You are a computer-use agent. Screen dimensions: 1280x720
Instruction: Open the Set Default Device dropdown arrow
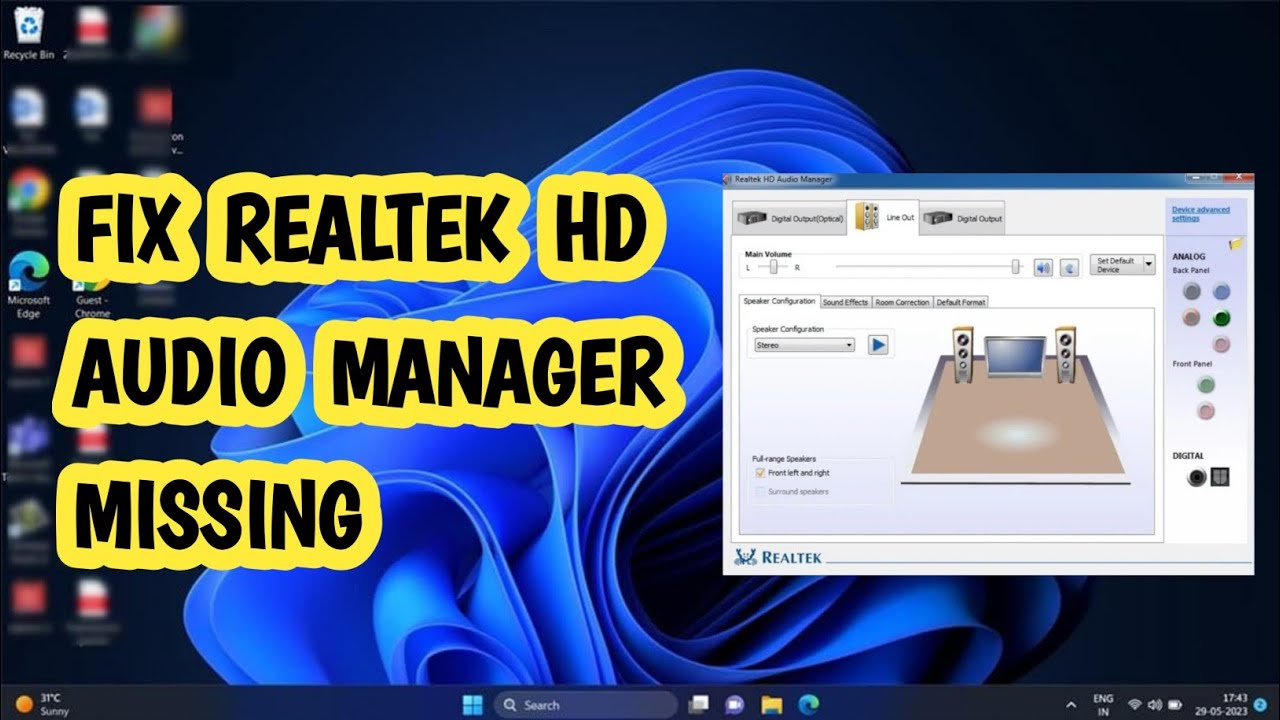pyautogui.click(x=1149, y=265)
